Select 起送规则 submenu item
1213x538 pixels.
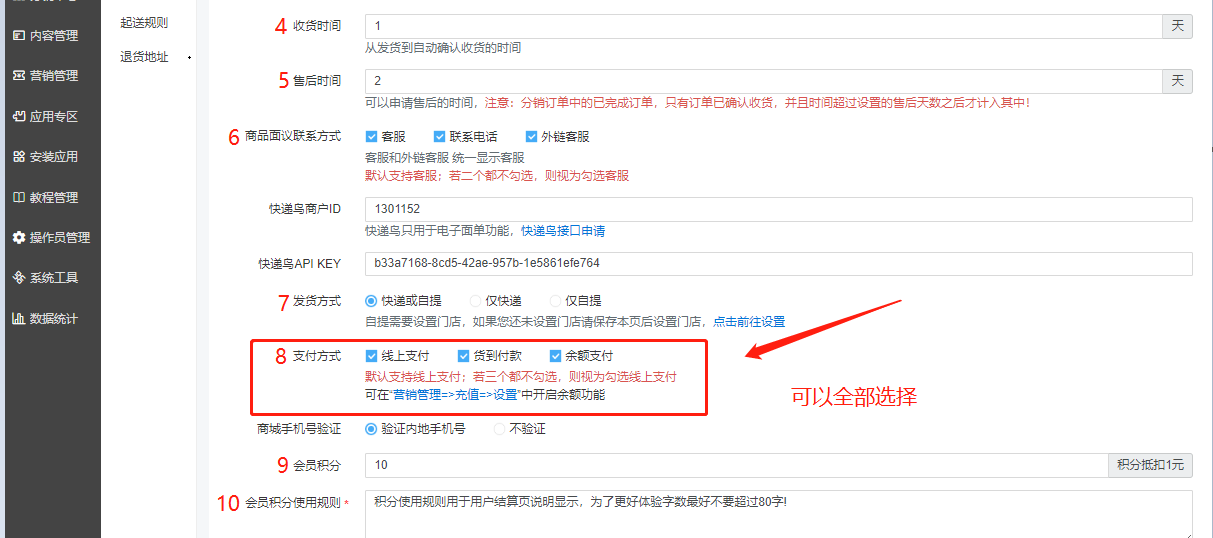[x=144, y=22]
